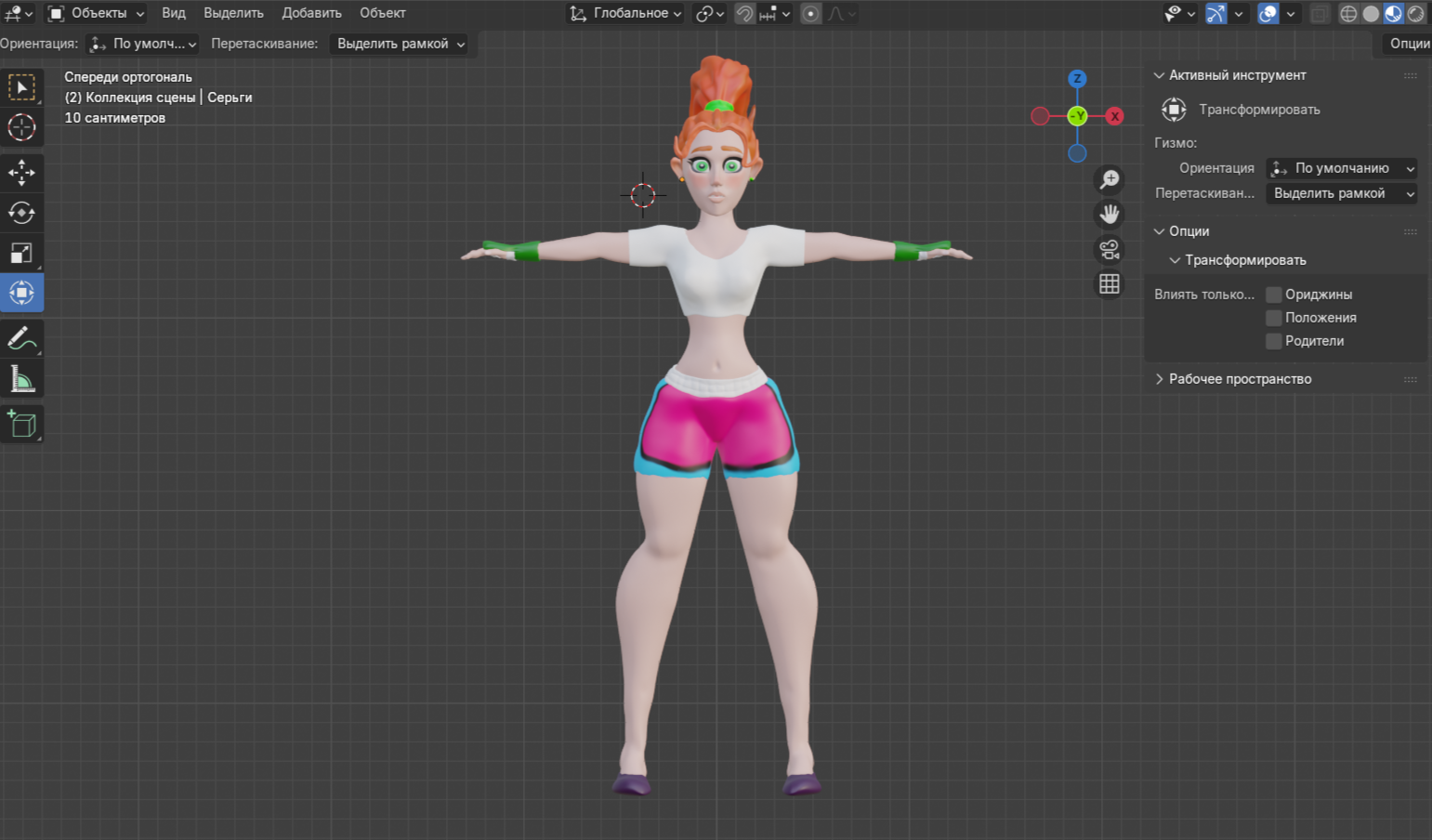
Task: Select the Rotate tool
Action: point(21,213)
